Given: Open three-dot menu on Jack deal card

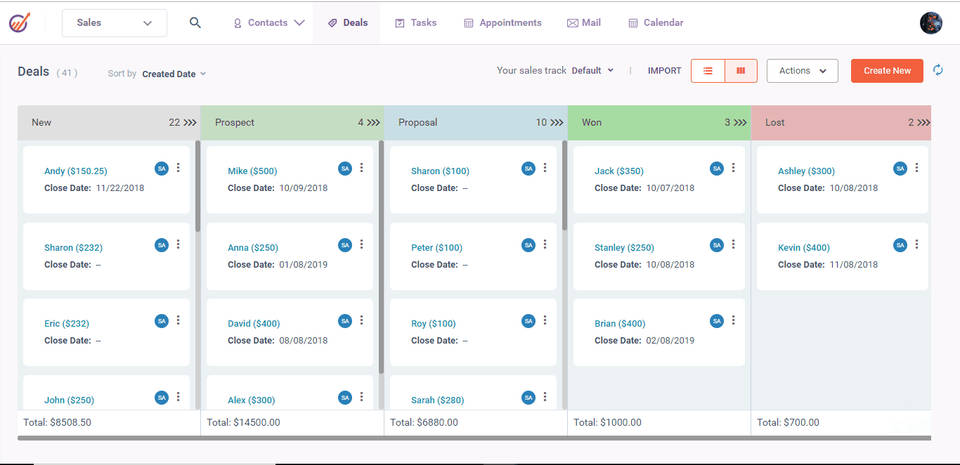Looking at the screenshot, I should click(733, 168).
